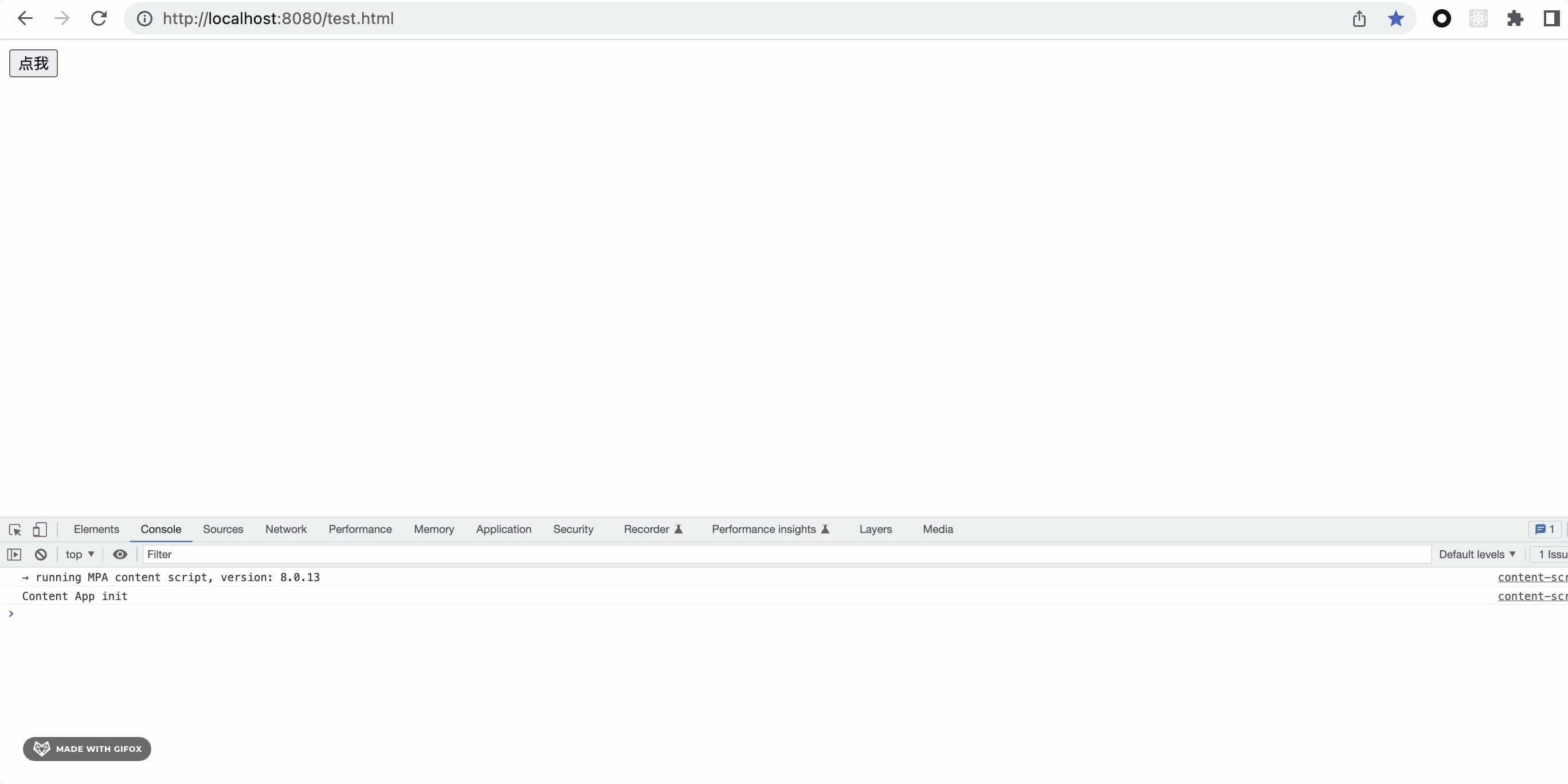
Task: Click the site information icon
Action: point(144,19)
